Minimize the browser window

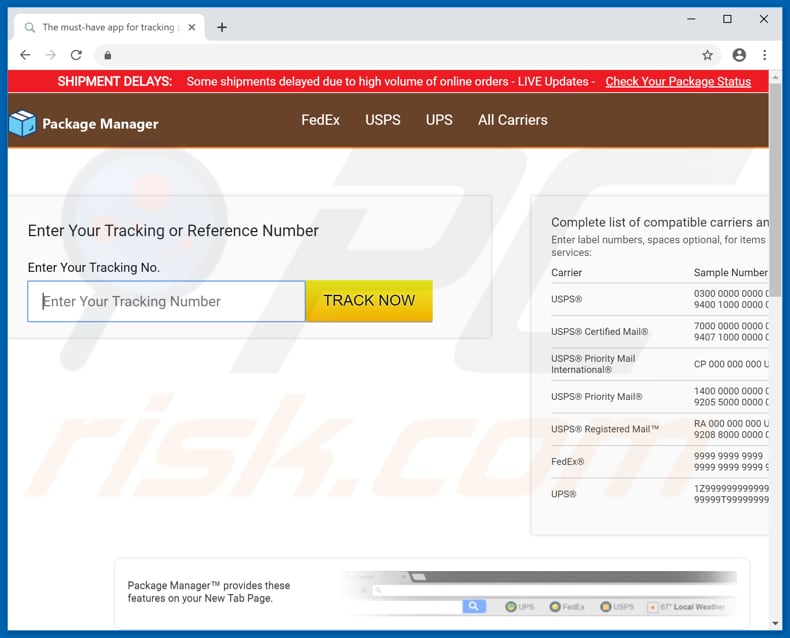(691, 19)
